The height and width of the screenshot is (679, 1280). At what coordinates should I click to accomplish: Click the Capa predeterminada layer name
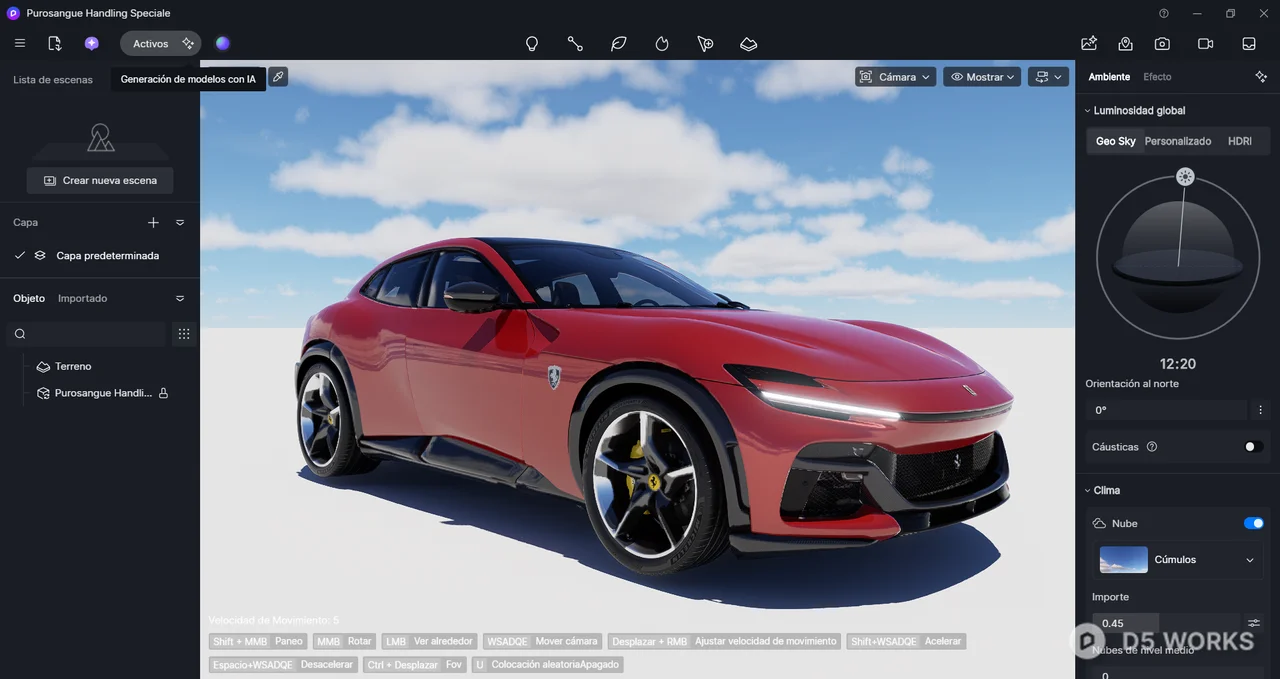(107, 255)
